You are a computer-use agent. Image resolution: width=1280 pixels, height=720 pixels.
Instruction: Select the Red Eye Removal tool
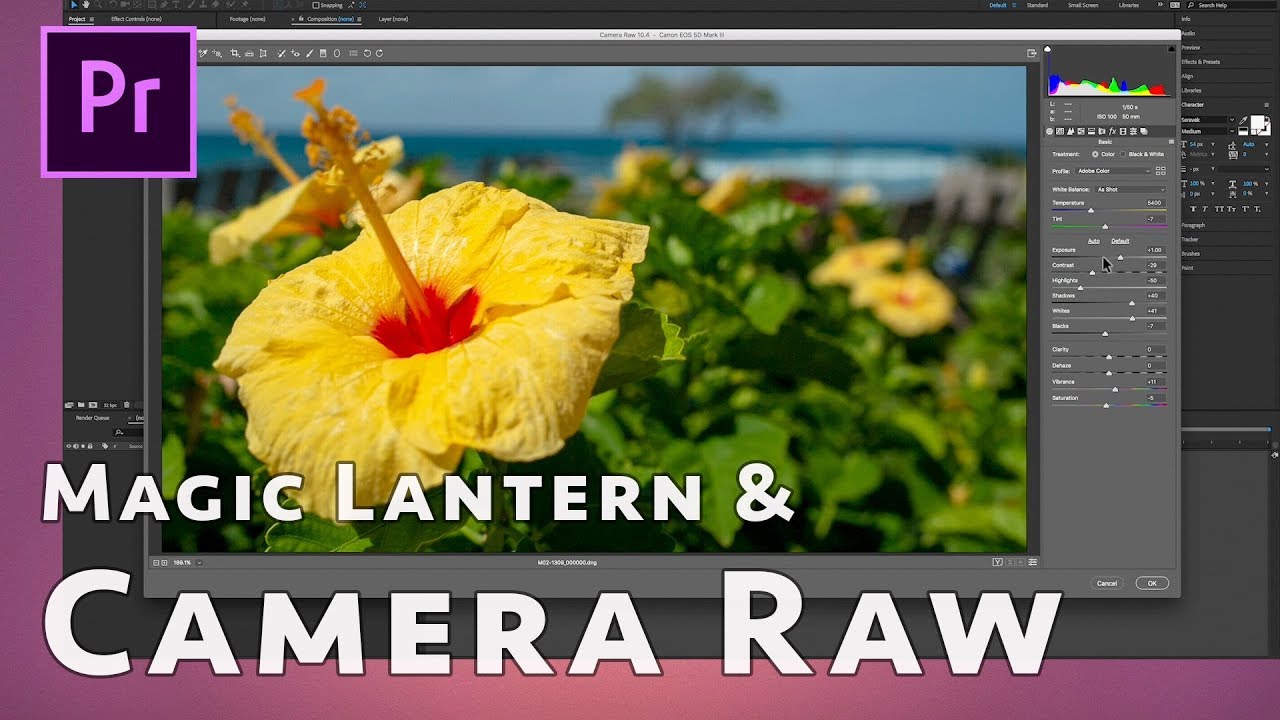295,53
